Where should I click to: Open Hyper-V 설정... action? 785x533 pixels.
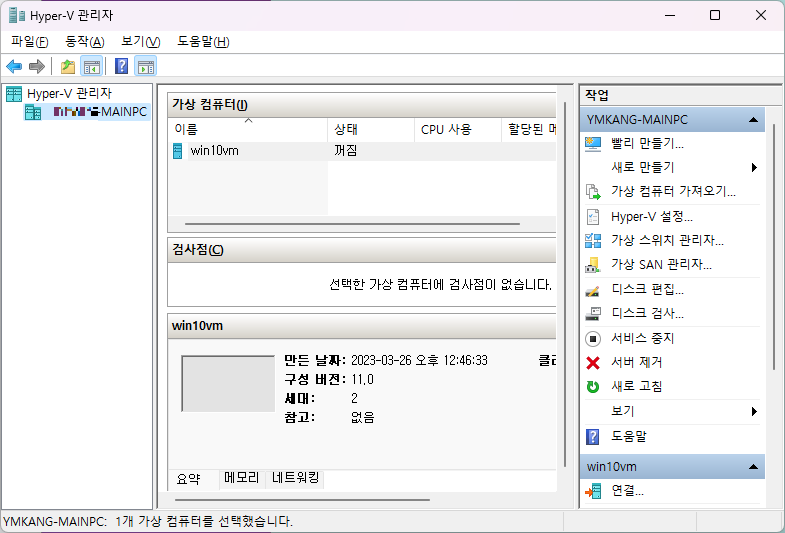(652, 217)
